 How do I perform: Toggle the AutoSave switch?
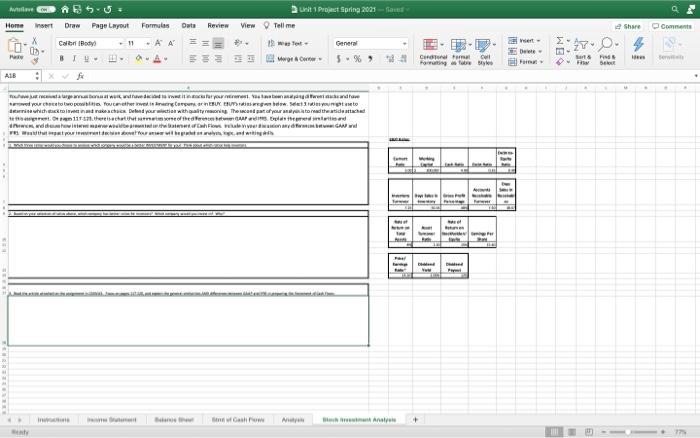(x=46, y=9)
